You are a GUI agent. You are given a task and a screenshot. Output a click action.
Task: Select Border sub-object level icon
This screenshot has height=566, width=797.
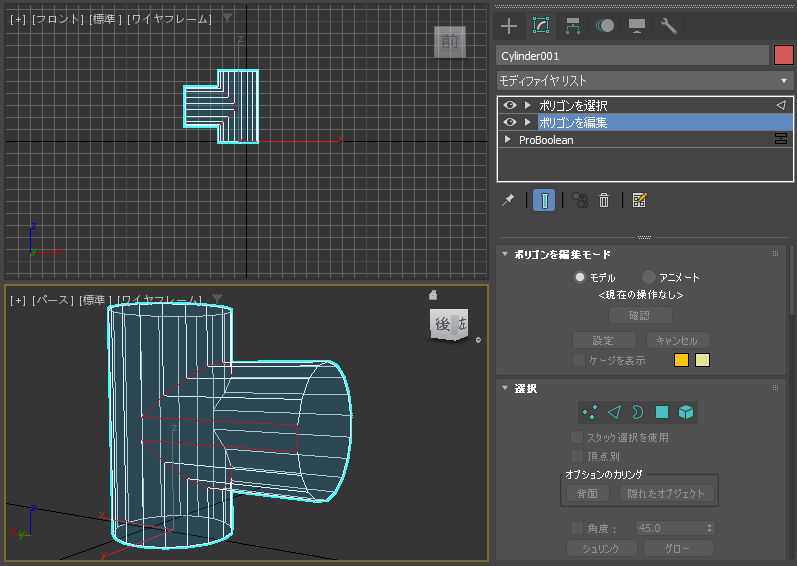click(637, 412)
